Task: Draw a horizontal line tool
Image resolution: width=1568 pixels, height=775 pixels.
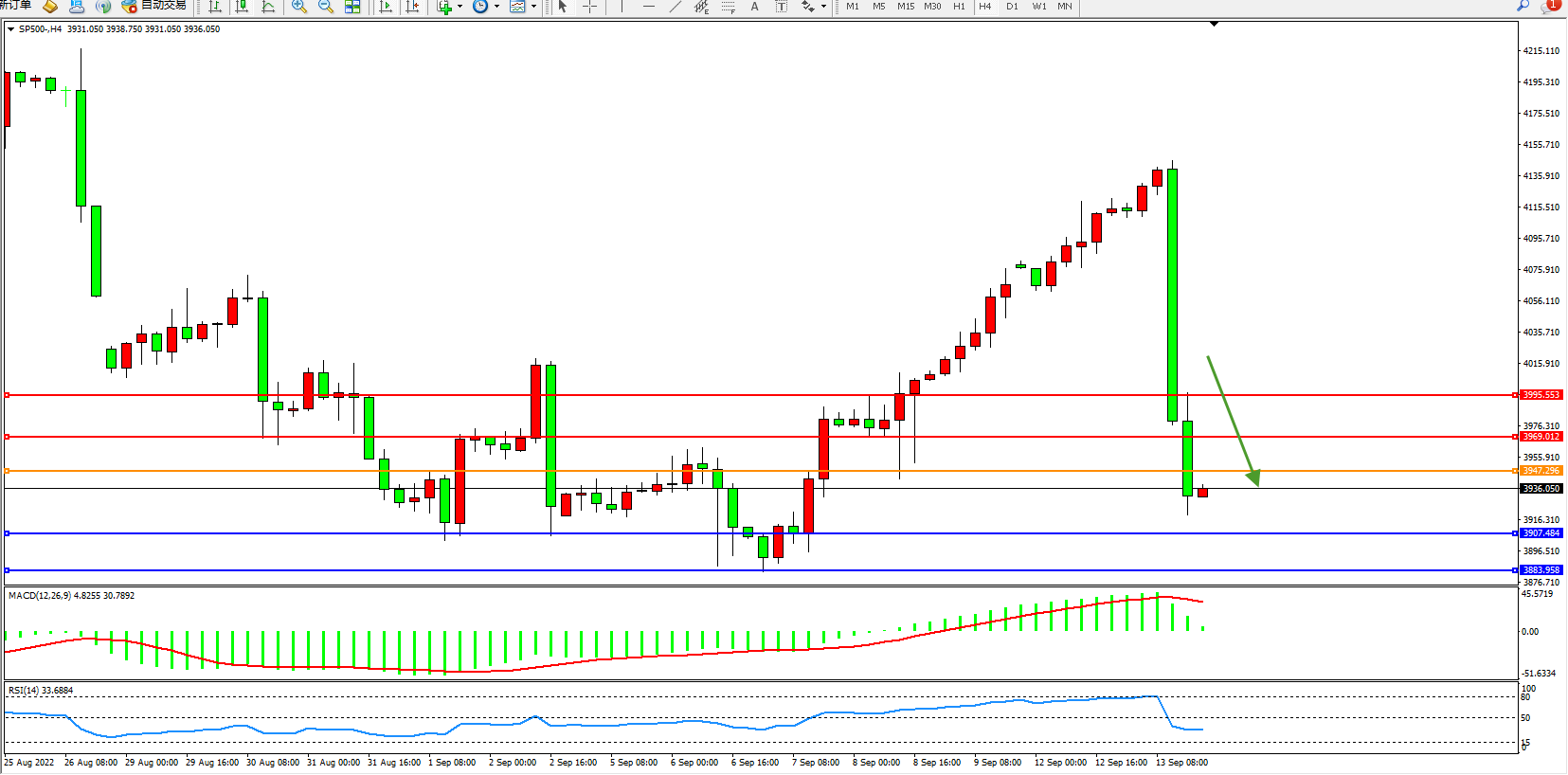Action: pyautogui.click(x=648, y=7)
